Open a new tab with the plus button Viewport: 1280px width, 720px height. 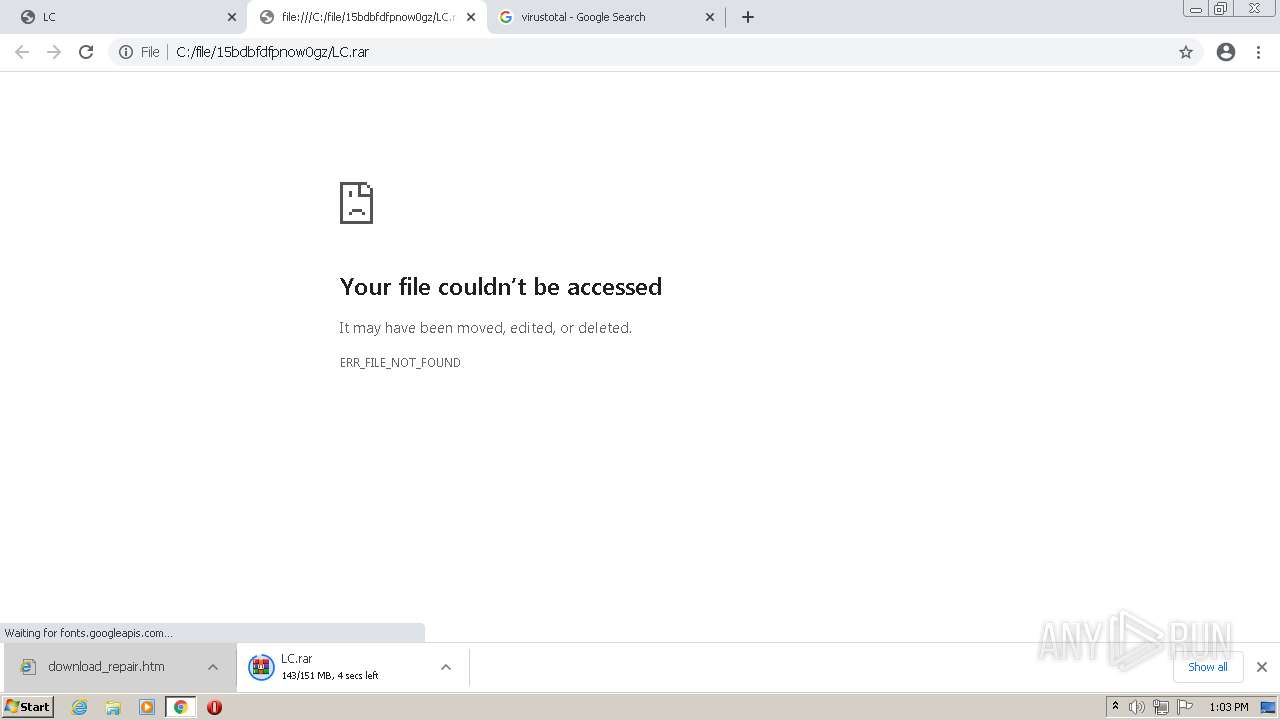[x=748, y=17]
